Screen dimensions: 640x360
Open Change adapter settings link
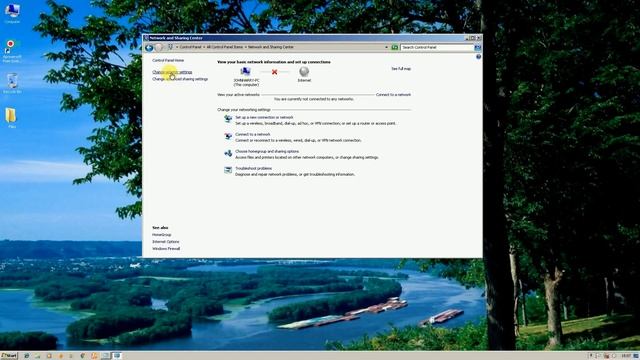[172, 72]
